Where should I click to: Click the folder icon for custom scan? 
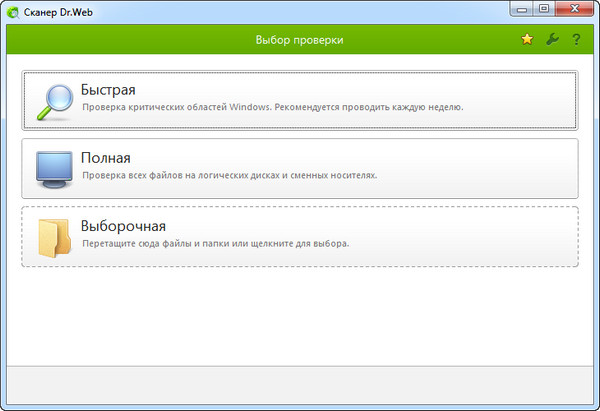tap(52, 237)
